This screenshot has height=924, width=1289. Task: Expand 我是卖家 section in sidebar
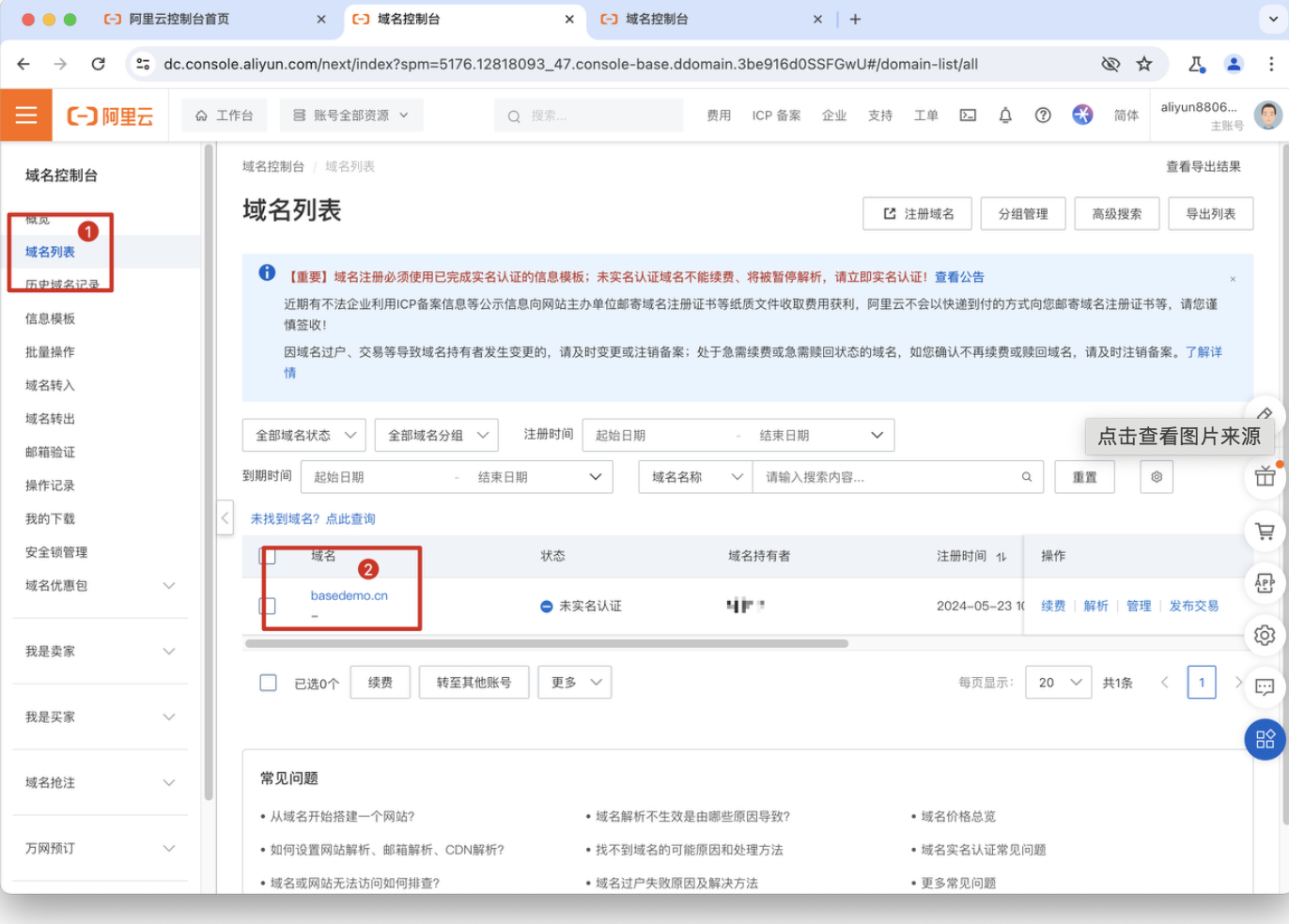coord(100,652)
